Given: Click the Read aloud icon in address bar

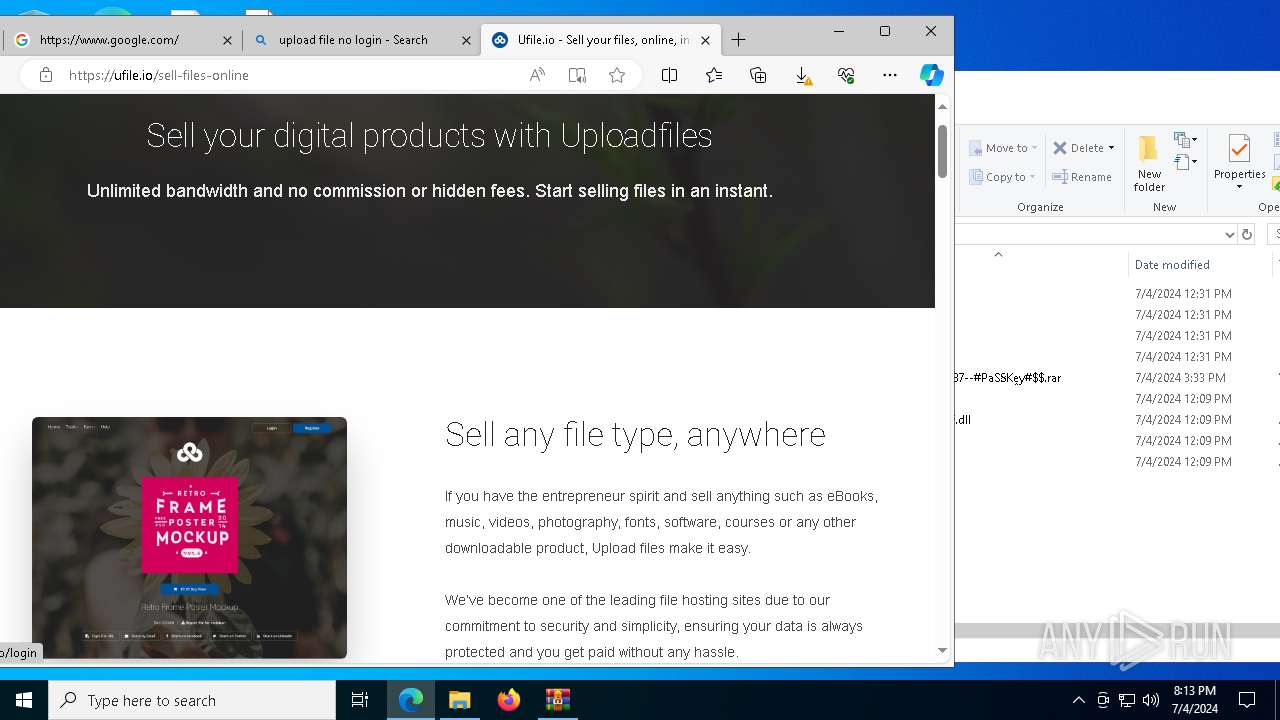Looking at the screenshot, I should tap(538, 75).
